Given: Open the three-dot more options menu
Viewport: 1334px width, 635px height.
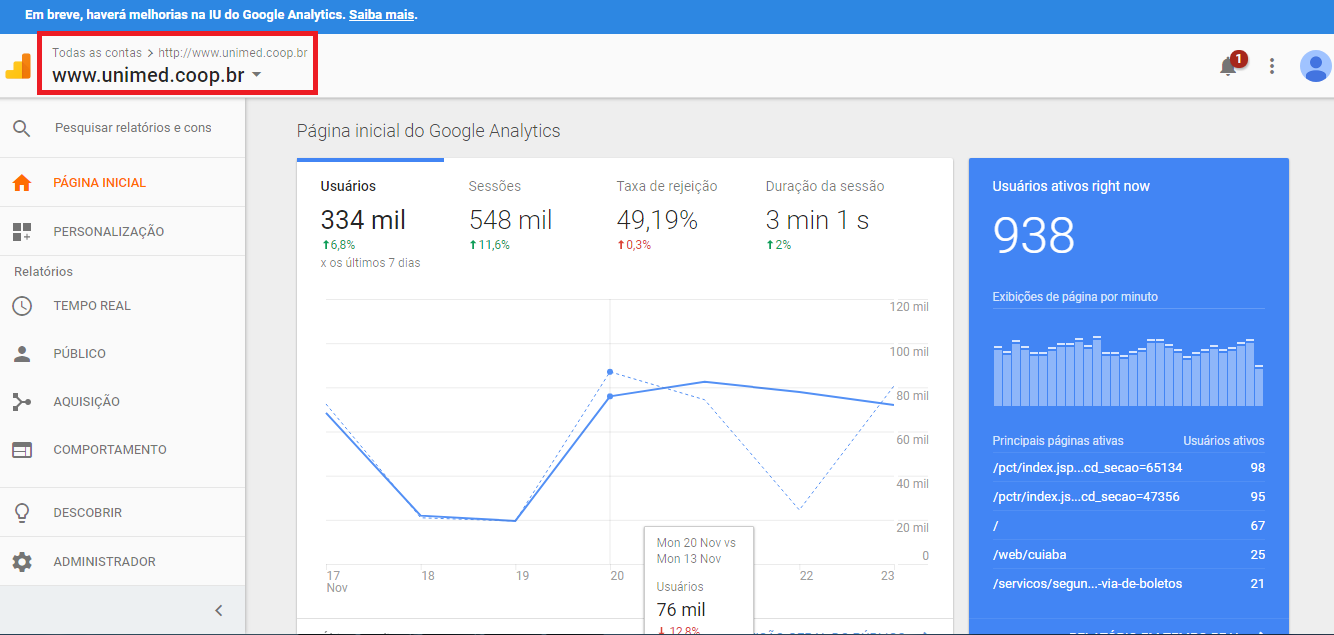Looking at the screenshot, I should [1272, 66].
